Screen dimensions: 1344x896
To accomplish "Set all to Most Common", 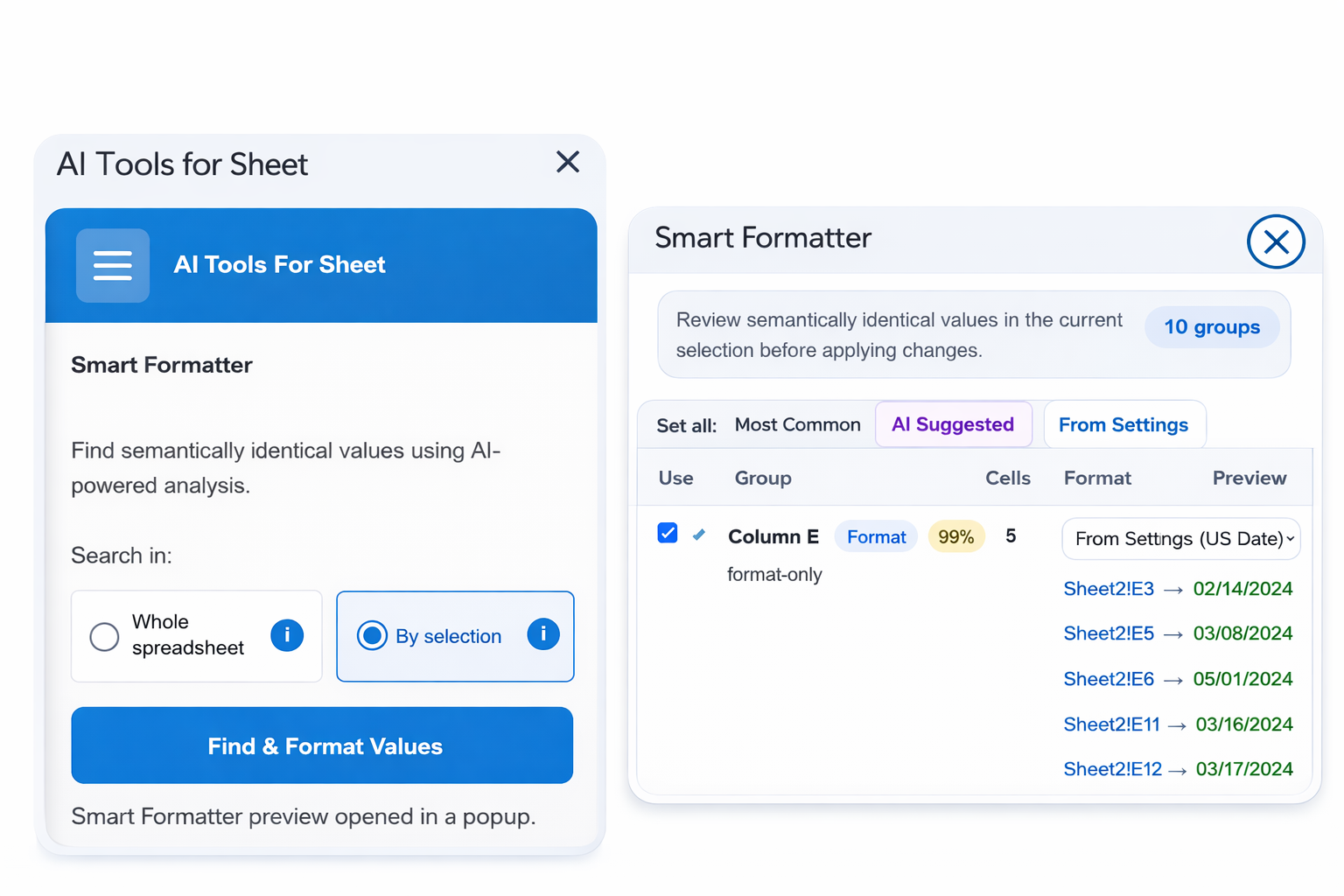I will tap(798, 424).
